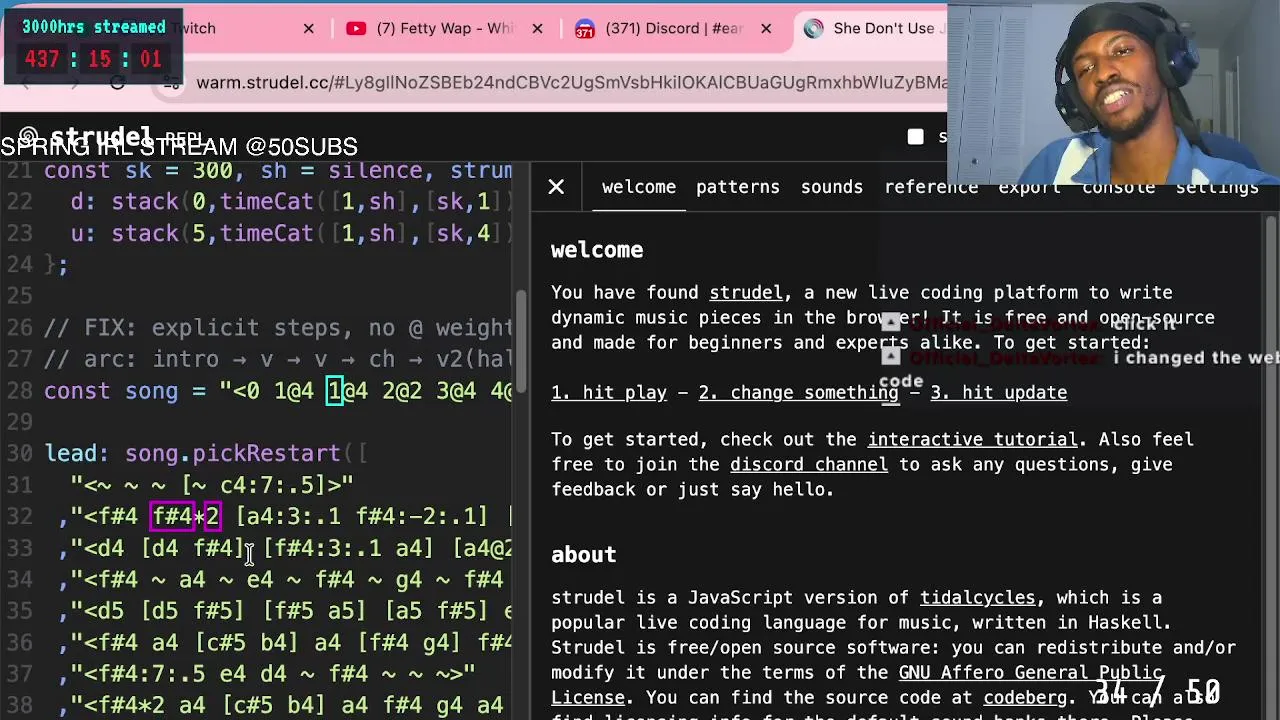Open the site information icon in address bar
1280x720 pixels.
coord(172,82)
